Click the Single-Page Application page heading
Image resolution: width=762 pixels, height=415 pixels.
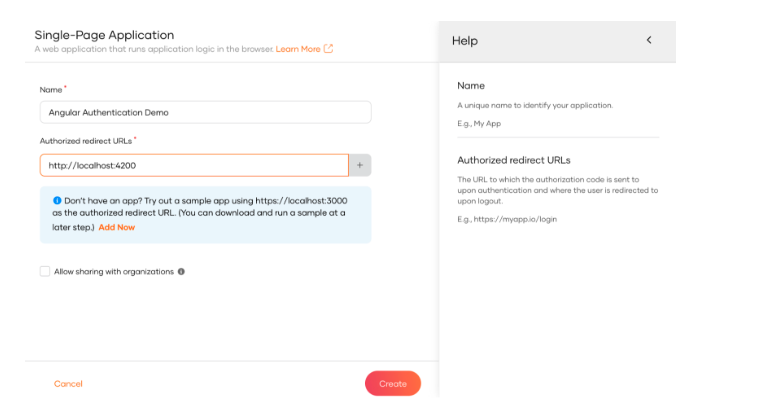[104, 35]
